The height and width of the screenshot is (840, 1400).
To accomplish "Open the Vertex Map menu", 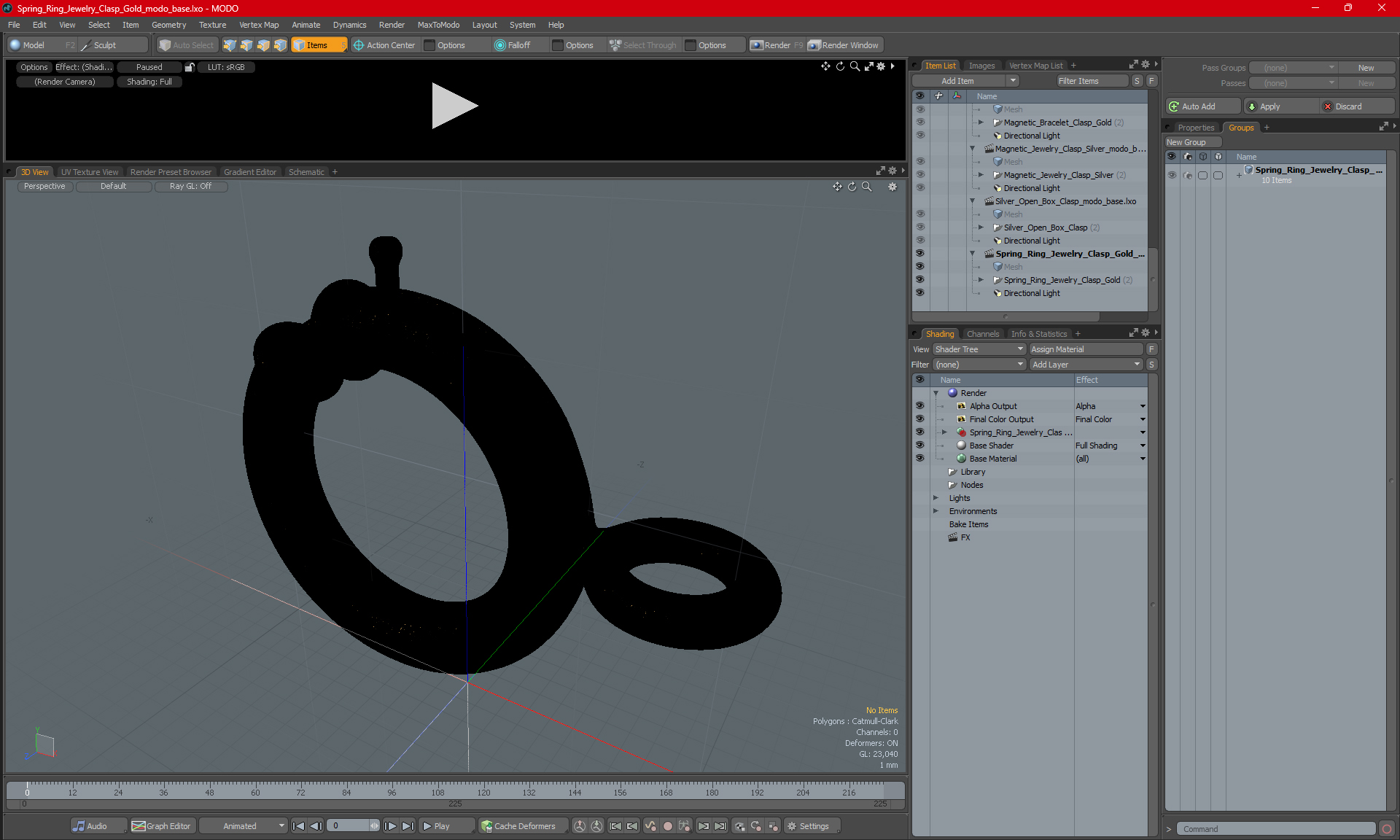I will (258, 25).
